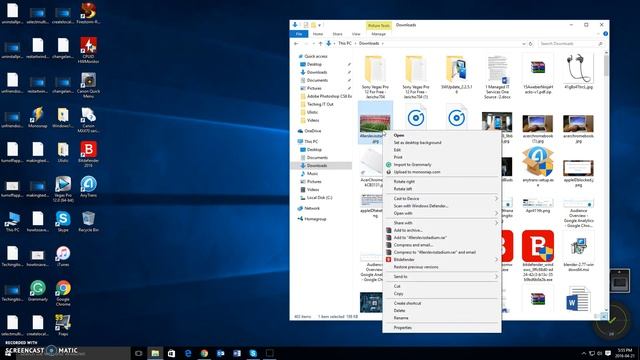Open Vegas Pro 12.0 desktop shortcut

pyautogui.click(x=63, y=189)
